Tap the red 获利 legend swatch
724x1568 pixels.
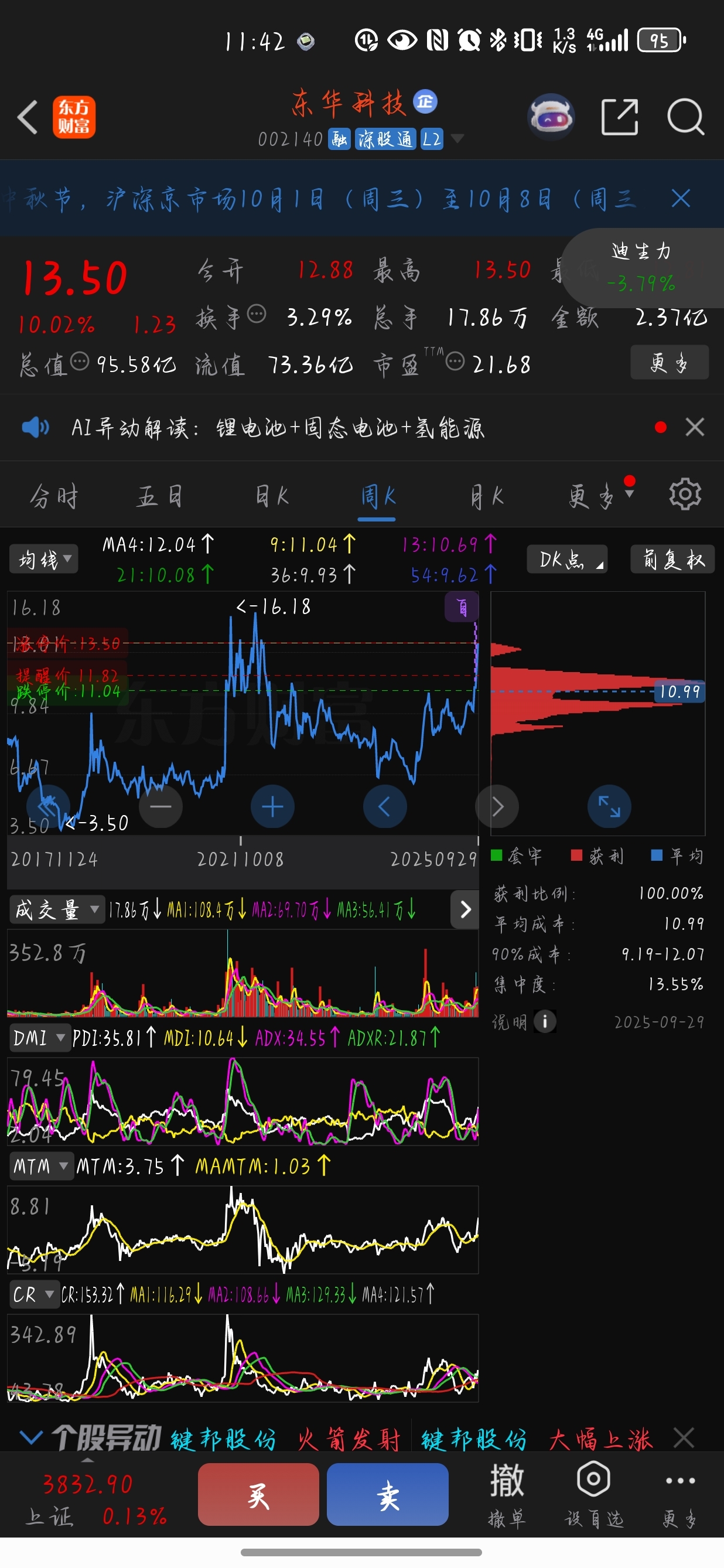(577, 855)
